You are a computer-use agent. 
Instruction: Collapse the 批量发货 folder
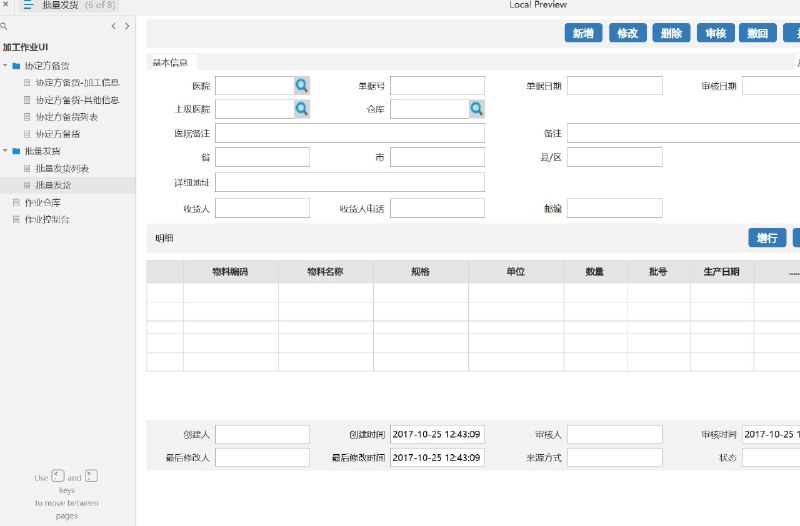pyautogui.click(x=5, y=151)
